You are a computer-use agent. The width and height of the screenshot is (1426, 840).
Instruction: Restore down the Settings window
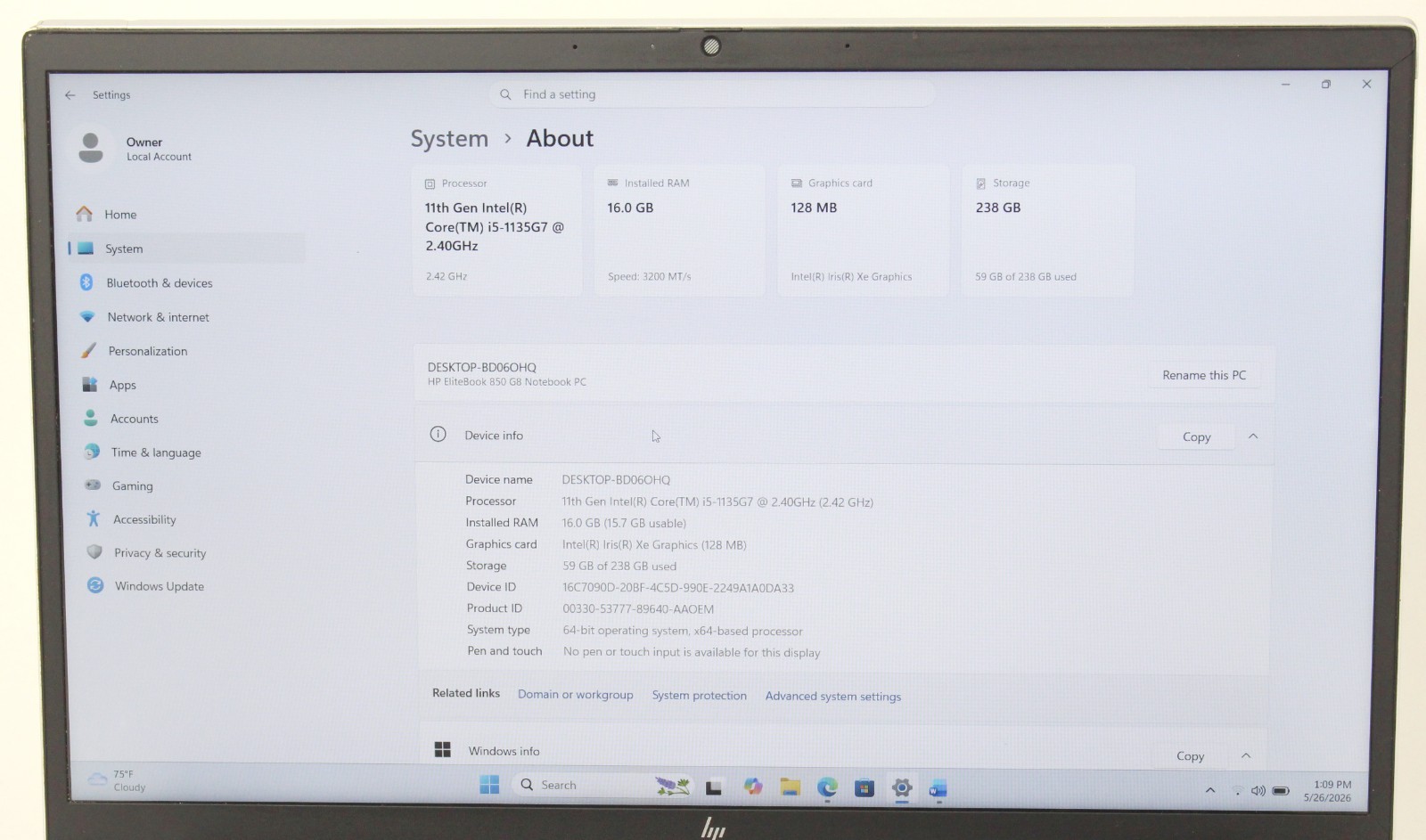click(1326, 85)
